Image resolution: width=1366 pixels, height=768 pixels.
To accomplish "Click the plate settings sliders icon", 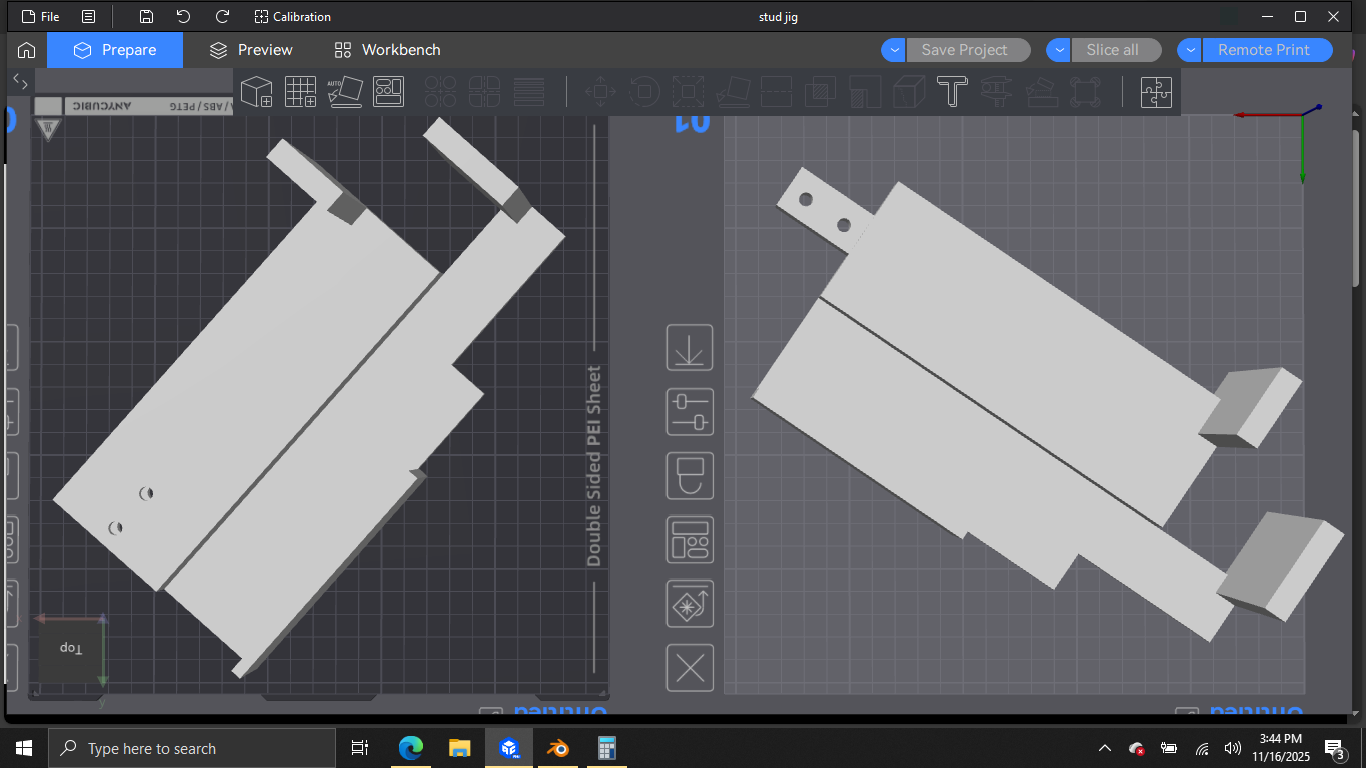I will point(690,412).
